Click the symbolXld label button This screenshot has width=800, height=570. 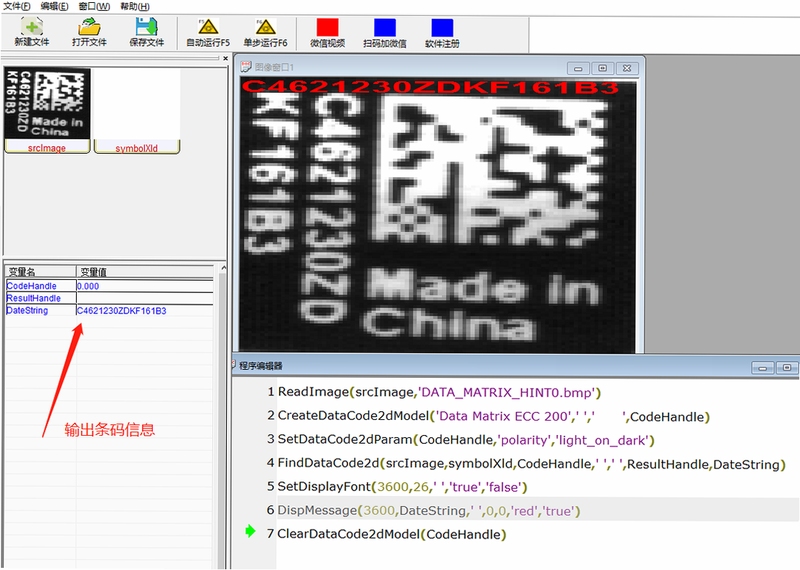point(137,147)
